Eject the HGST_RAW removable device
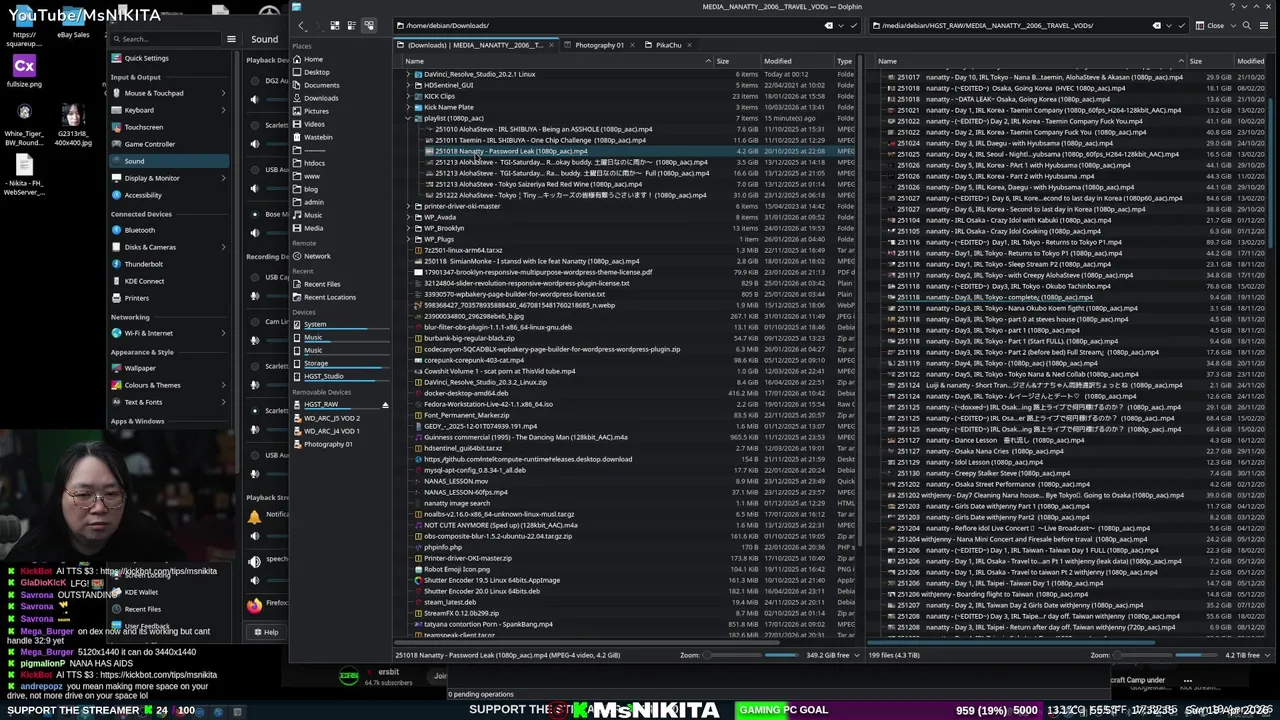The height and width of the screenshot is (720, 1280). pyautogui.click(x=385, y=405)
